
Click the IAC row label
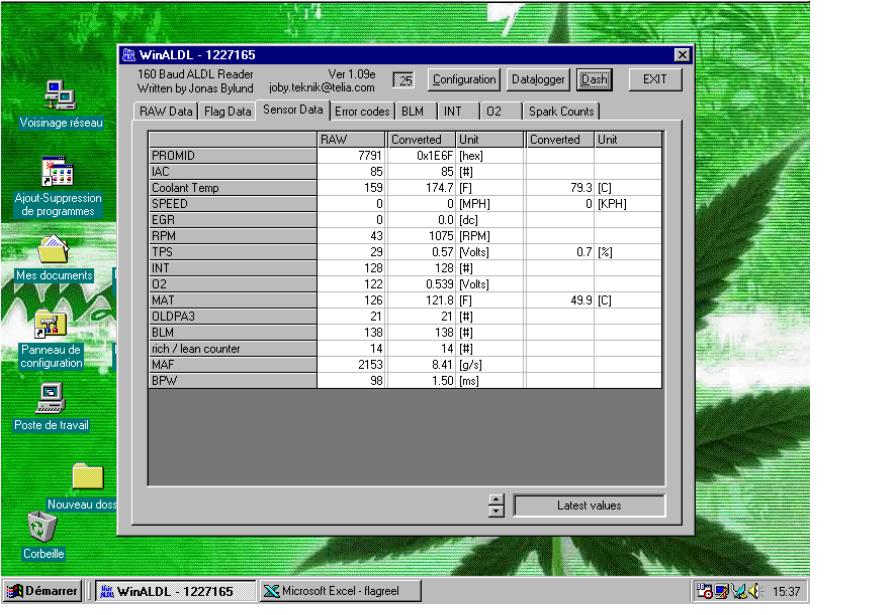pyautogui.click(x=232, y=172)
